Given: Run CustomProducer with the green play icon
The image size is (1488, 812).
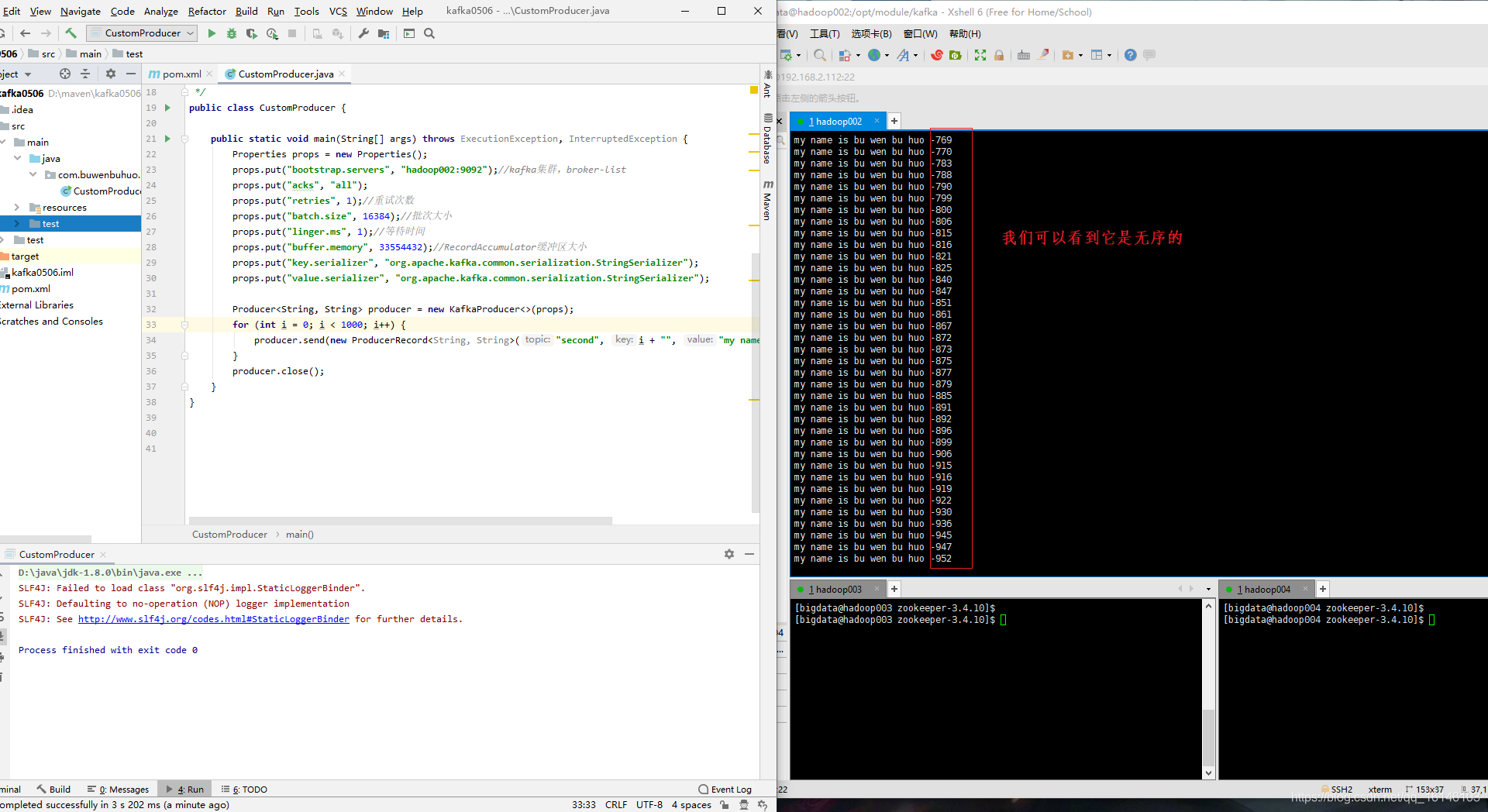Looking at the screenshot, I should click(212, 33).
